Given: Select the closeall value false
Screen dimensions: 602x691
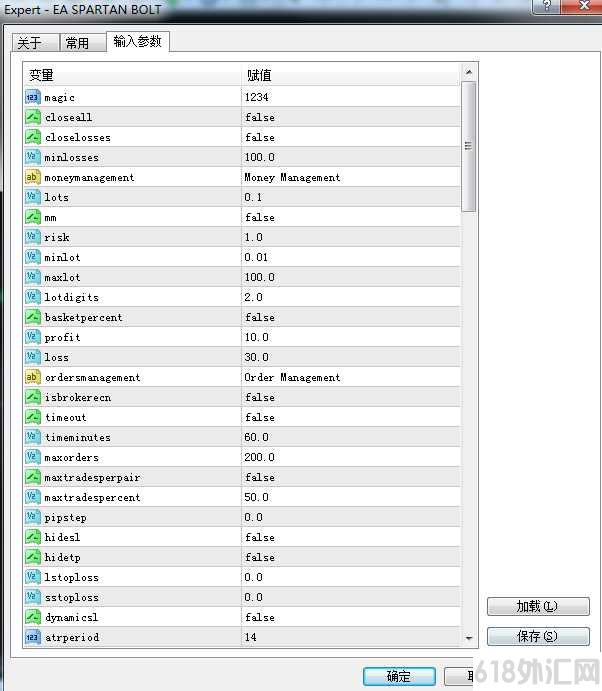Looking at the screenshot, I should click(260, 117).
